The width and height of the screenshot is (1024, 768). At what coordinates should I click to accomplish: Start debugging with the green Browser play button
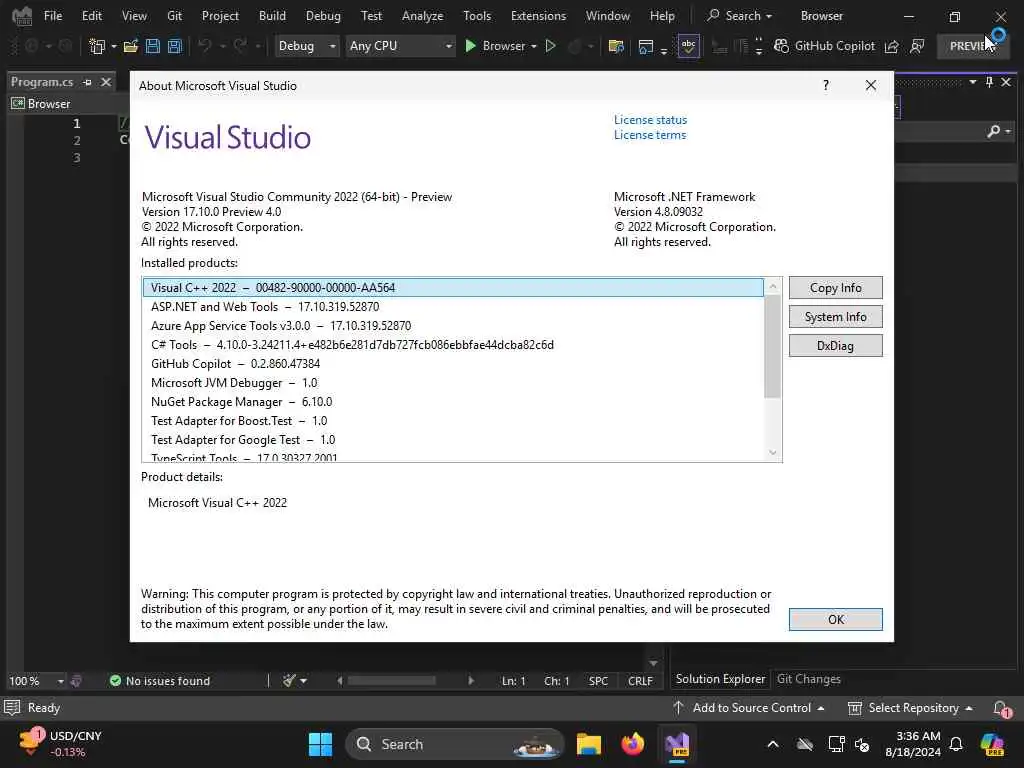pyautogui.click(x=494, y=46)
